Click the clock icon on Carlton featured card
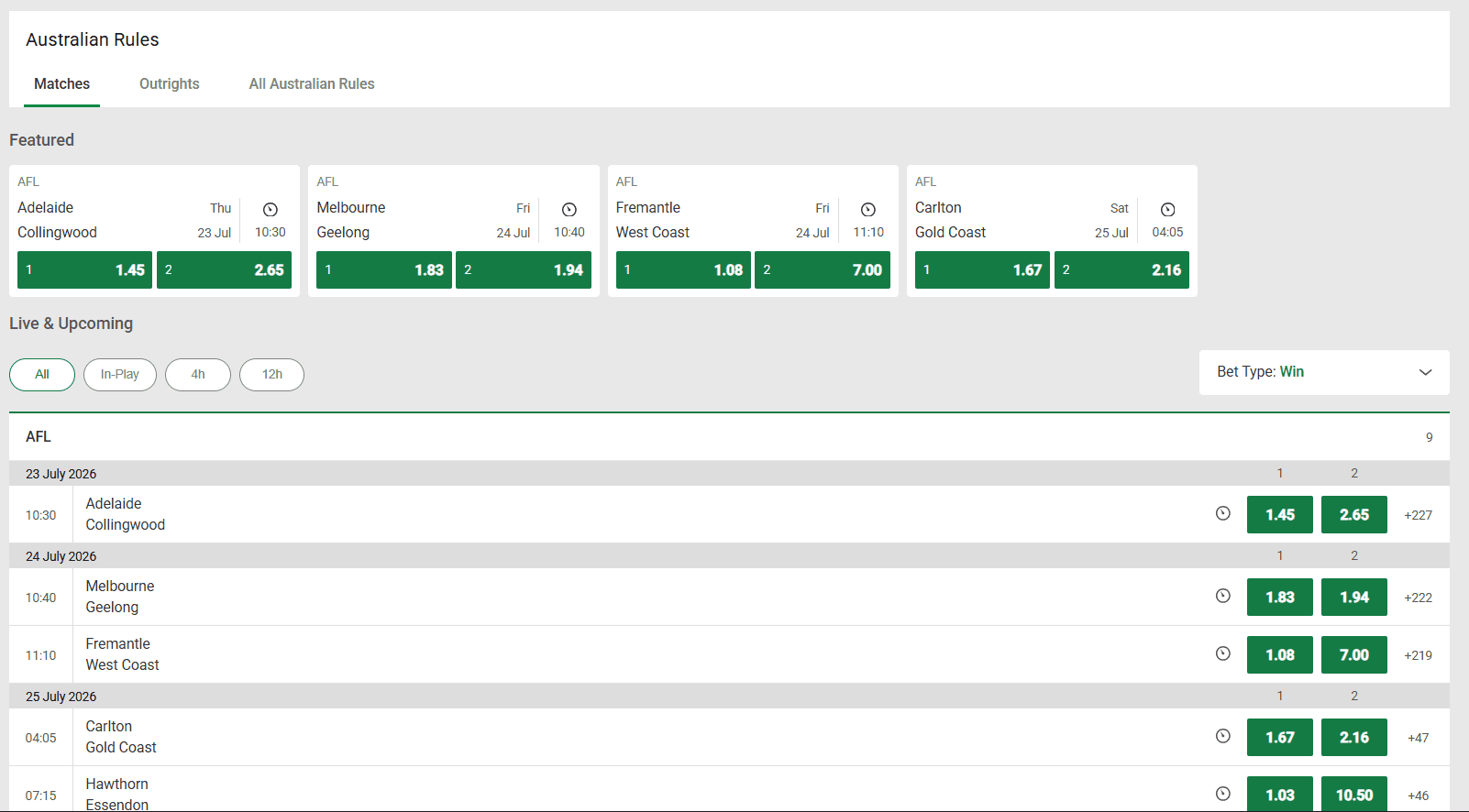 1167,209
